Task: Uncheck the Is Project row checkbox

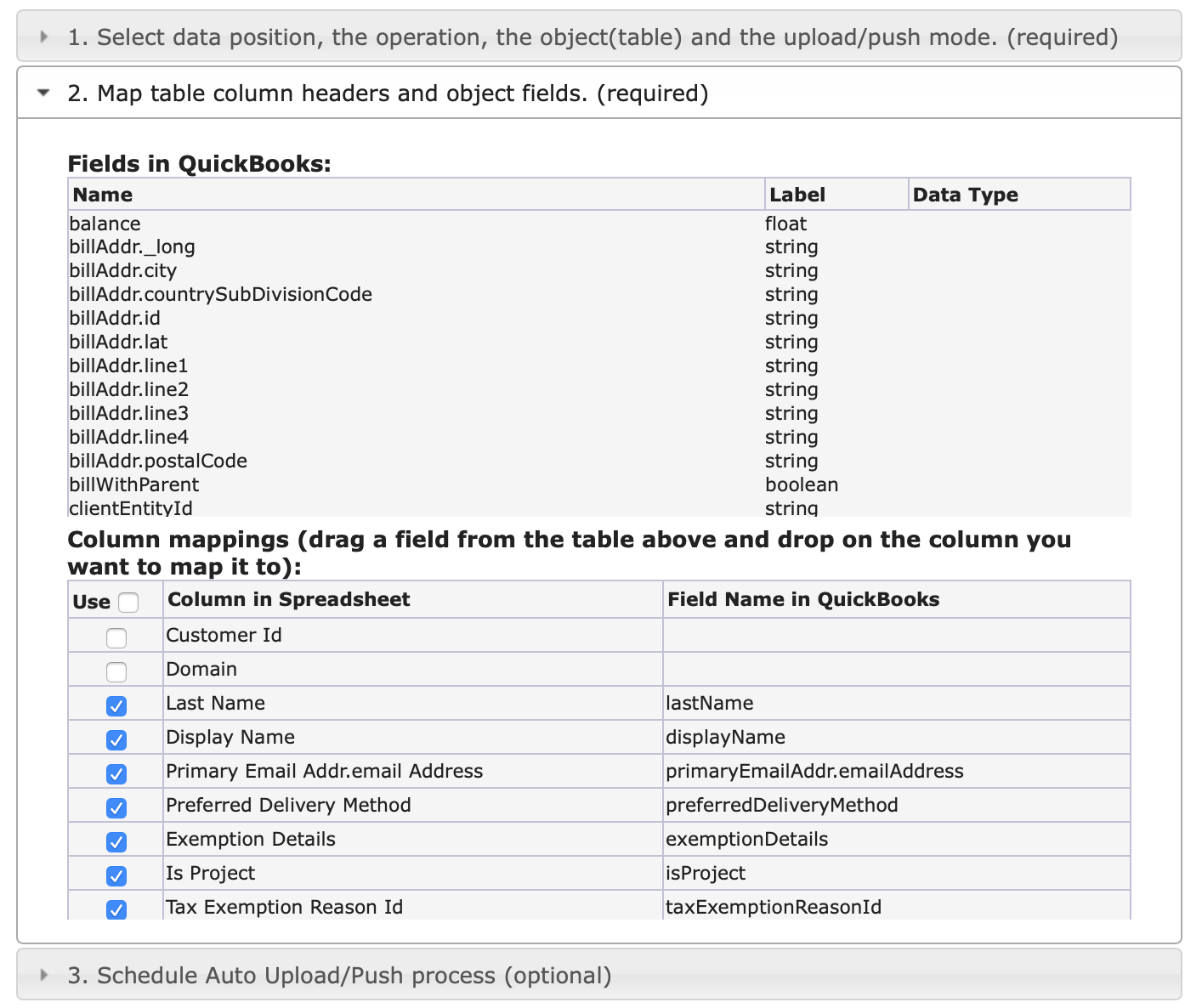Action: (x=116, y=875)
